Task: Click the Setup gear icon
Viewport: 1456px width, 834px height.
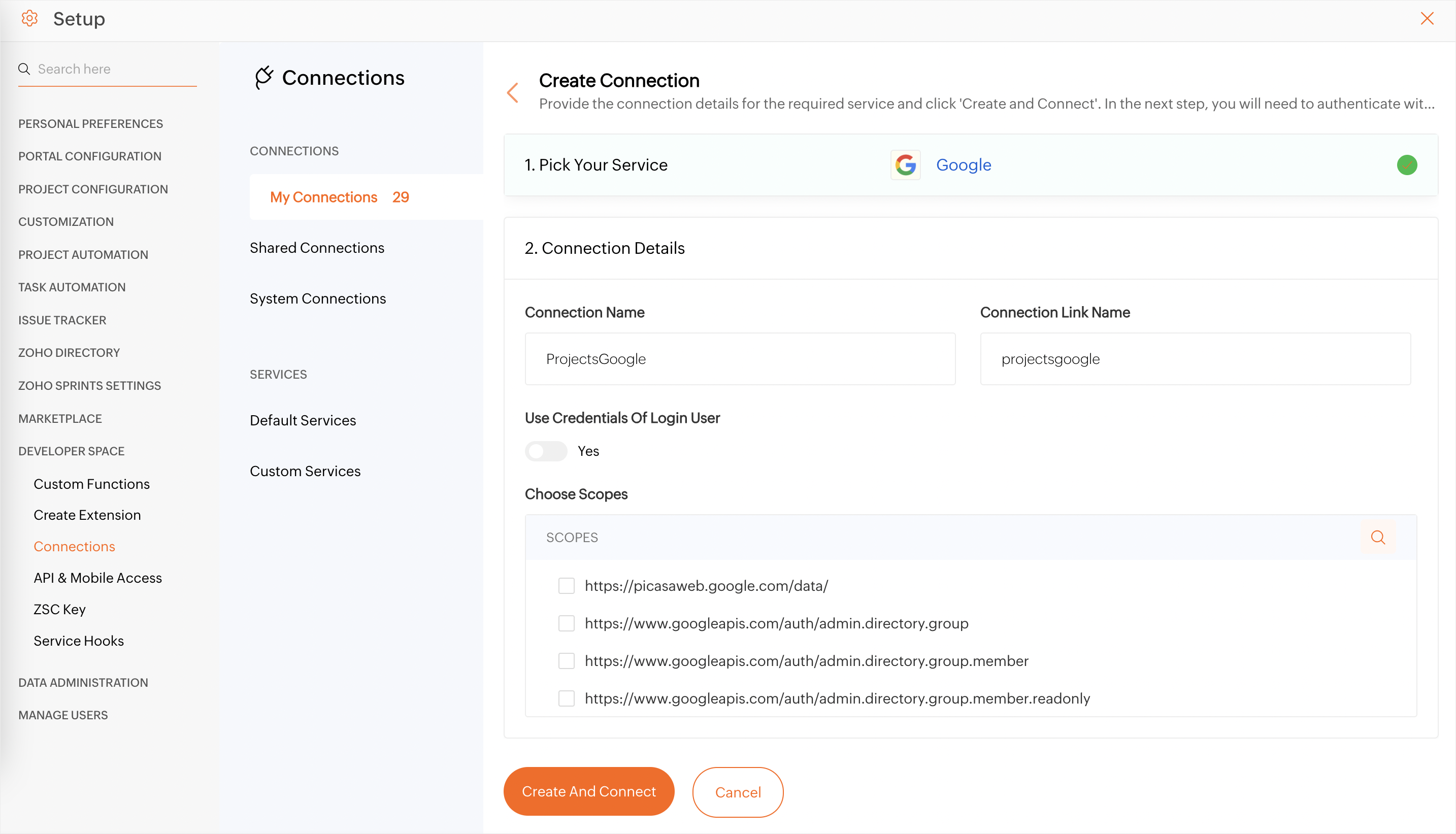Action: (x=29, y=18)
